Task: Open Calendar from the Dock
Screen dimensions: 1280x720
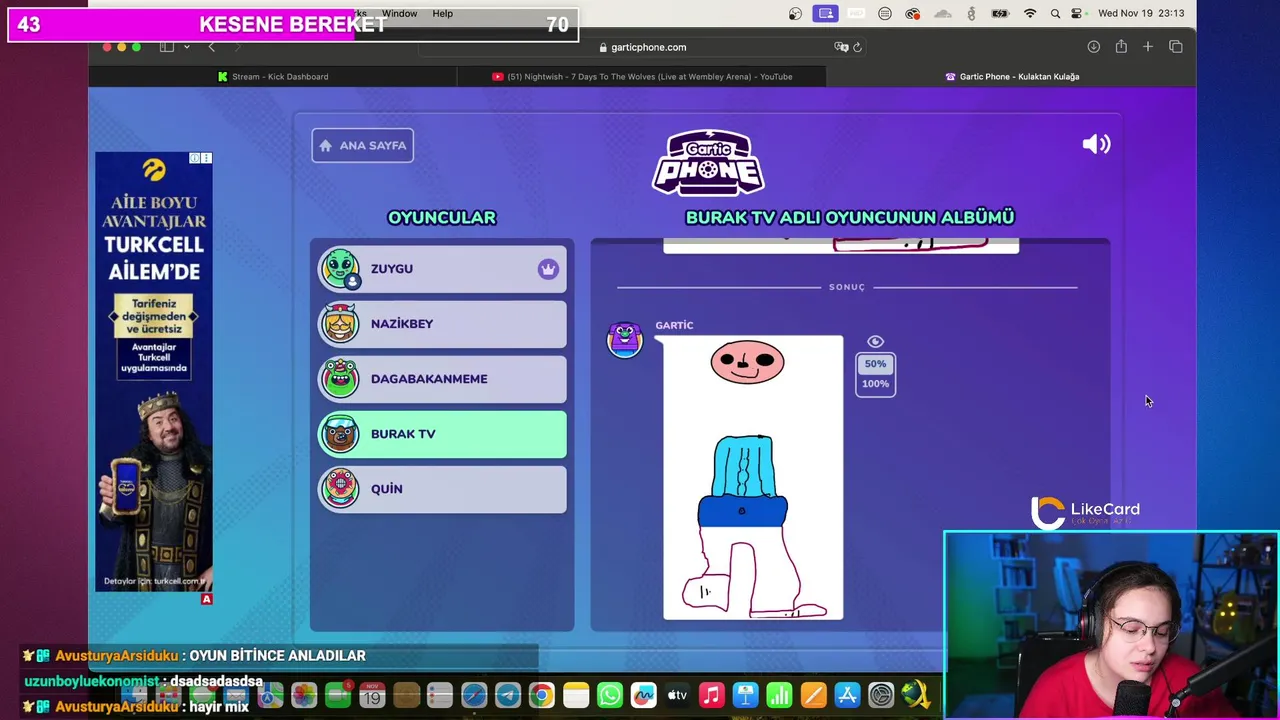Action: click(372, 695)
